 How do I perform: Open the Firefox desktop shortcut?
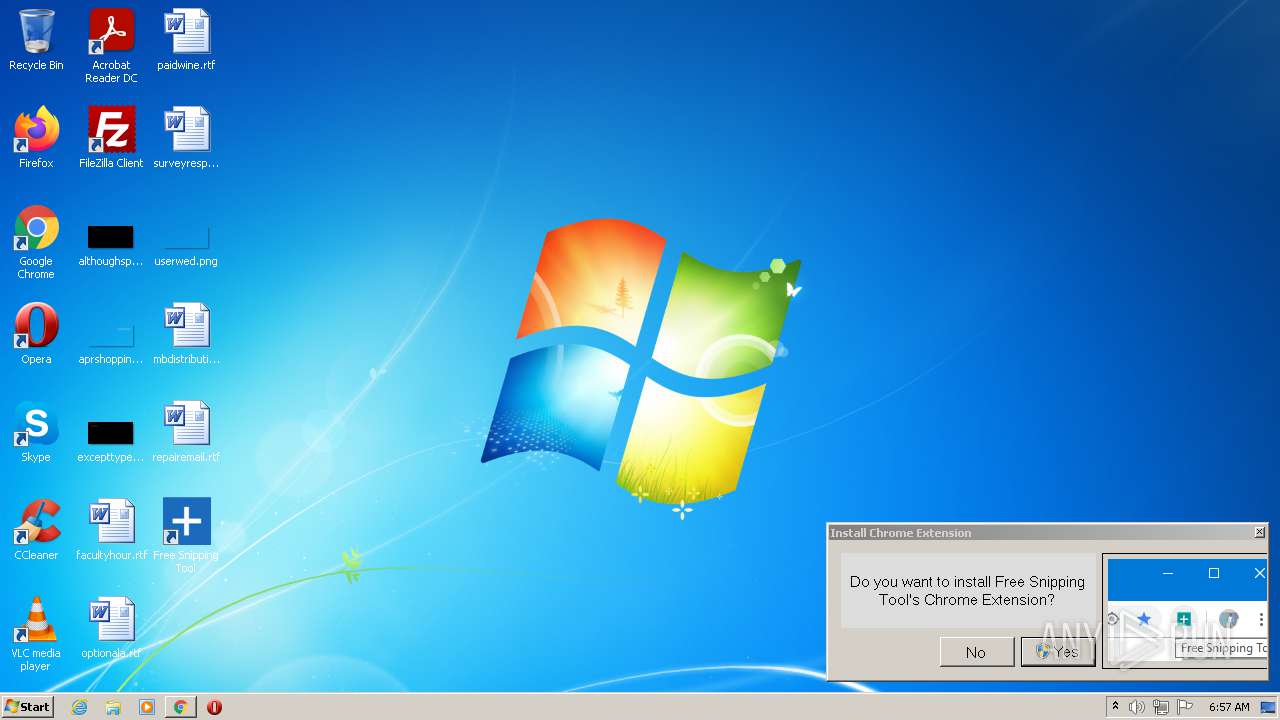[36, 138]
